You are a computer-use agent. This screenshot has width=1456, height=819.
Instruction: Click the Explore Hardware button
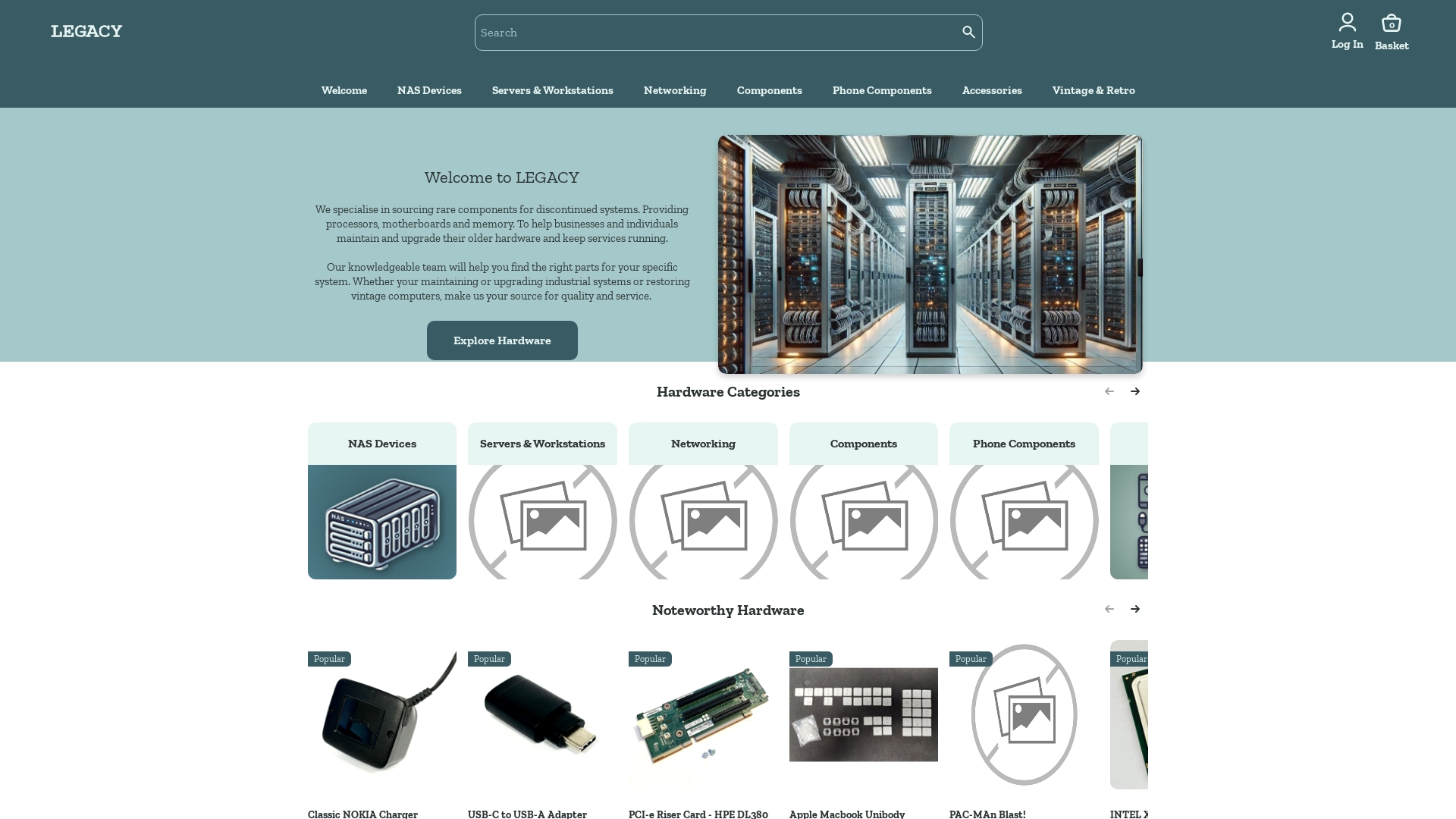coord(502,340)
